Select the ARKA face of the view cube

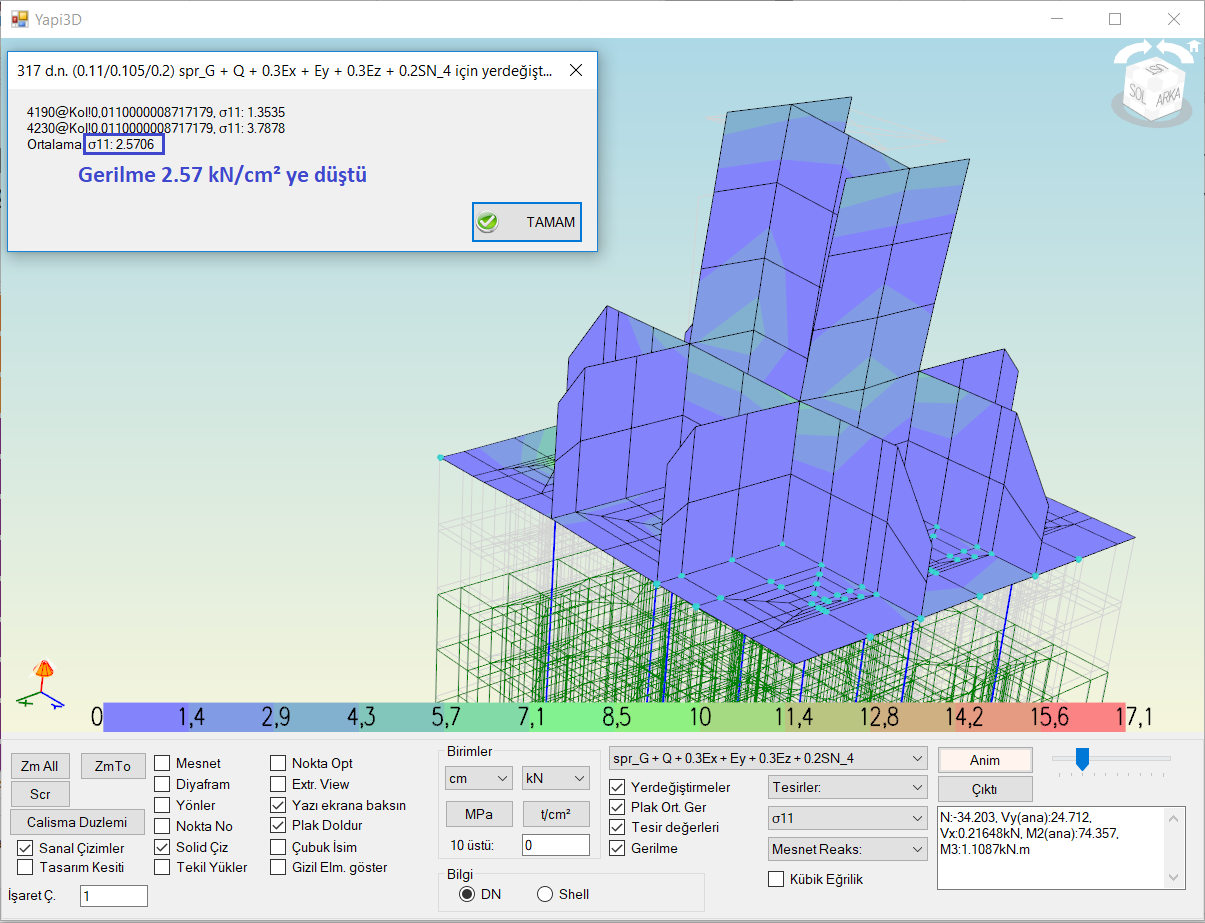1168,97
